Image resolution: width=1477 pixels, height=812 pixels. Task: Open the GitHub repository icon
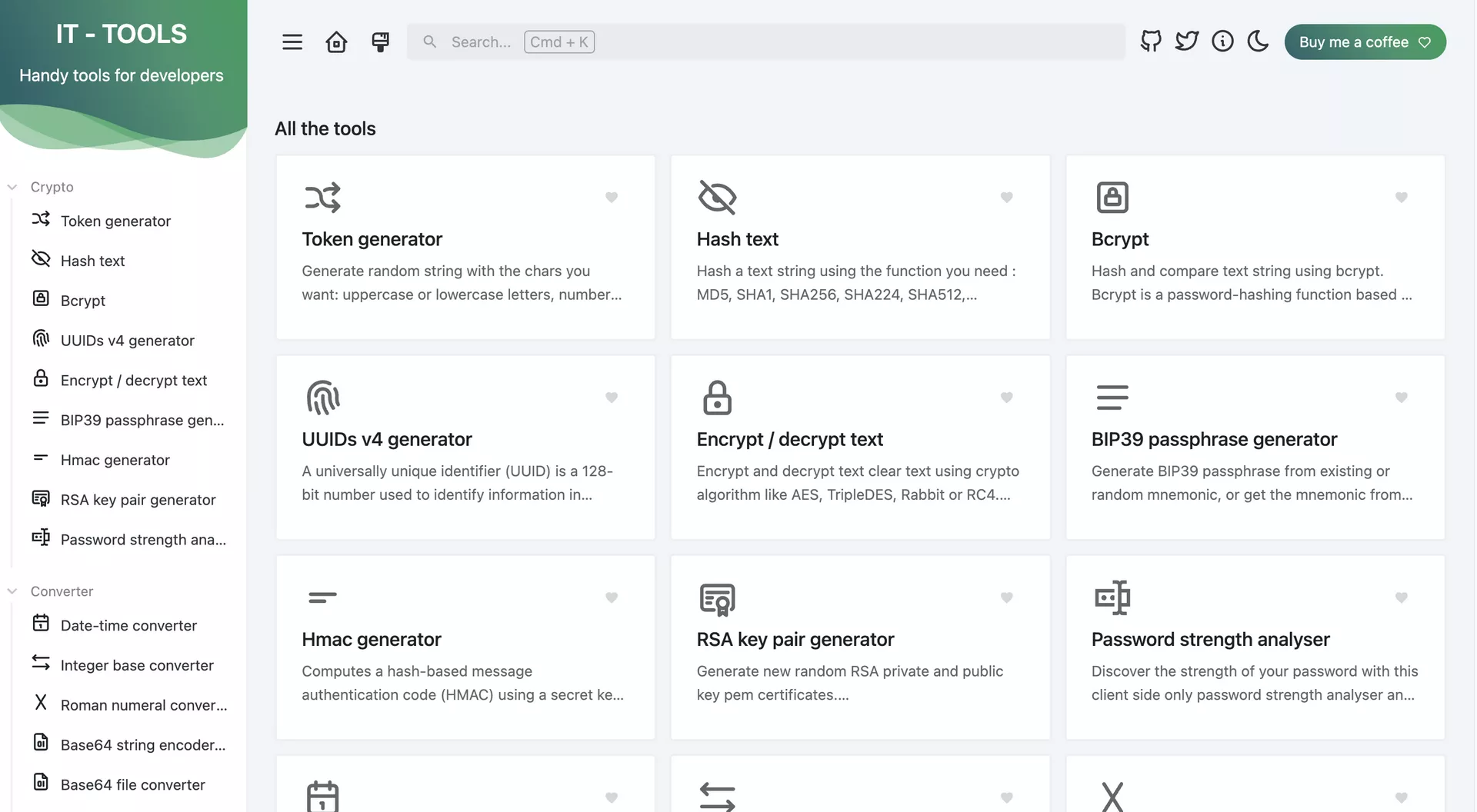coord(1151,42)
